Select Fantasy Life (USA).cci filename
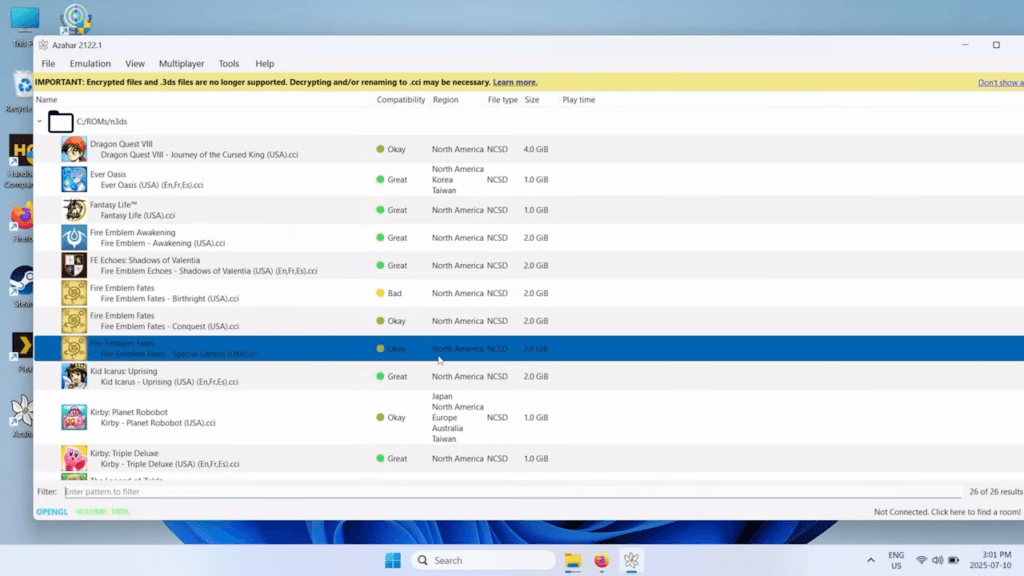Image resolution: width=1024 pixels, height=576 pixels. pos(138,216)
